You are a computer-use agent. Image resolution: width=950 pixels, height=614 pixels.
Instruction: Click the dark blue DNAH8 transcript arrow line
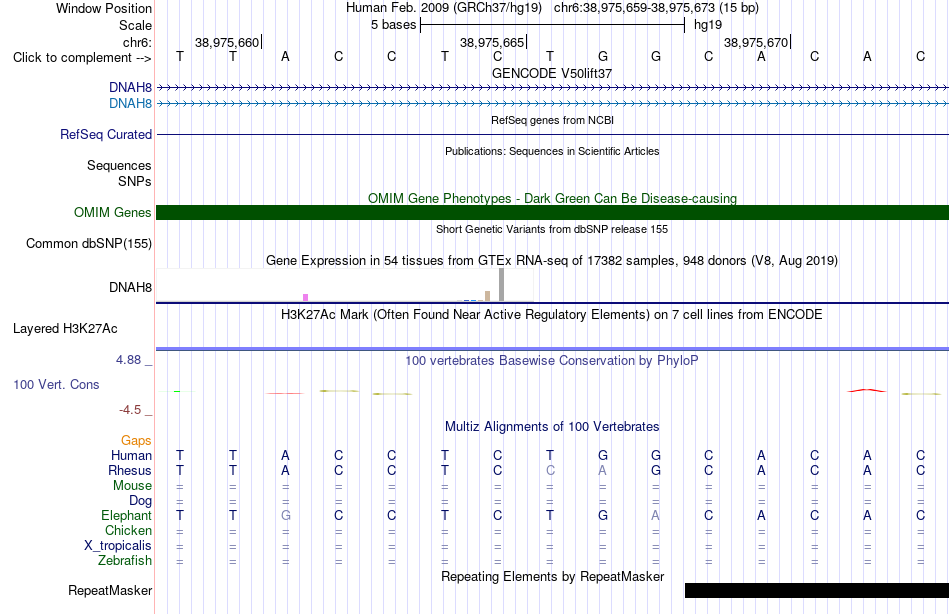pos(553,88)
